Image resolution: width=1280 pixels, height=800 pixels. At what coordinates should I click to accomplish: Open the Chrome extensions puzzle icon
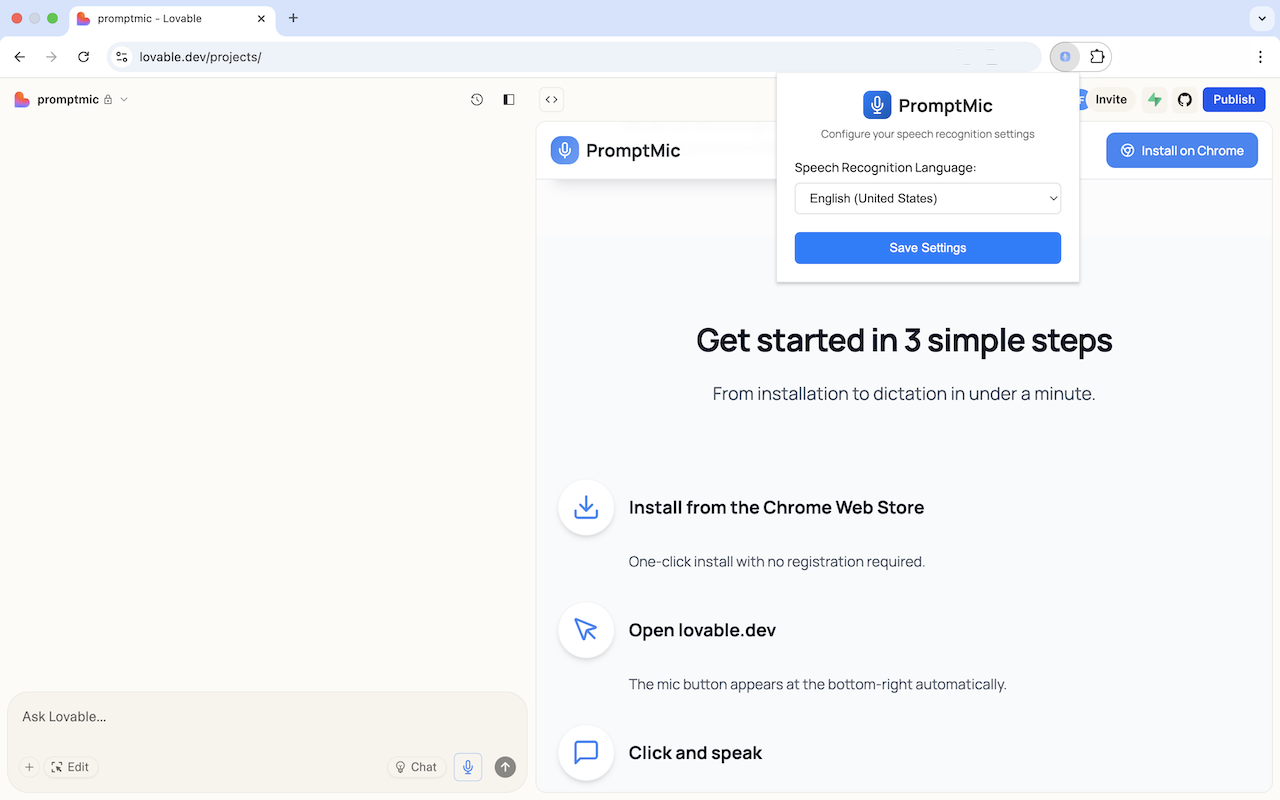tap(1097, 57)
